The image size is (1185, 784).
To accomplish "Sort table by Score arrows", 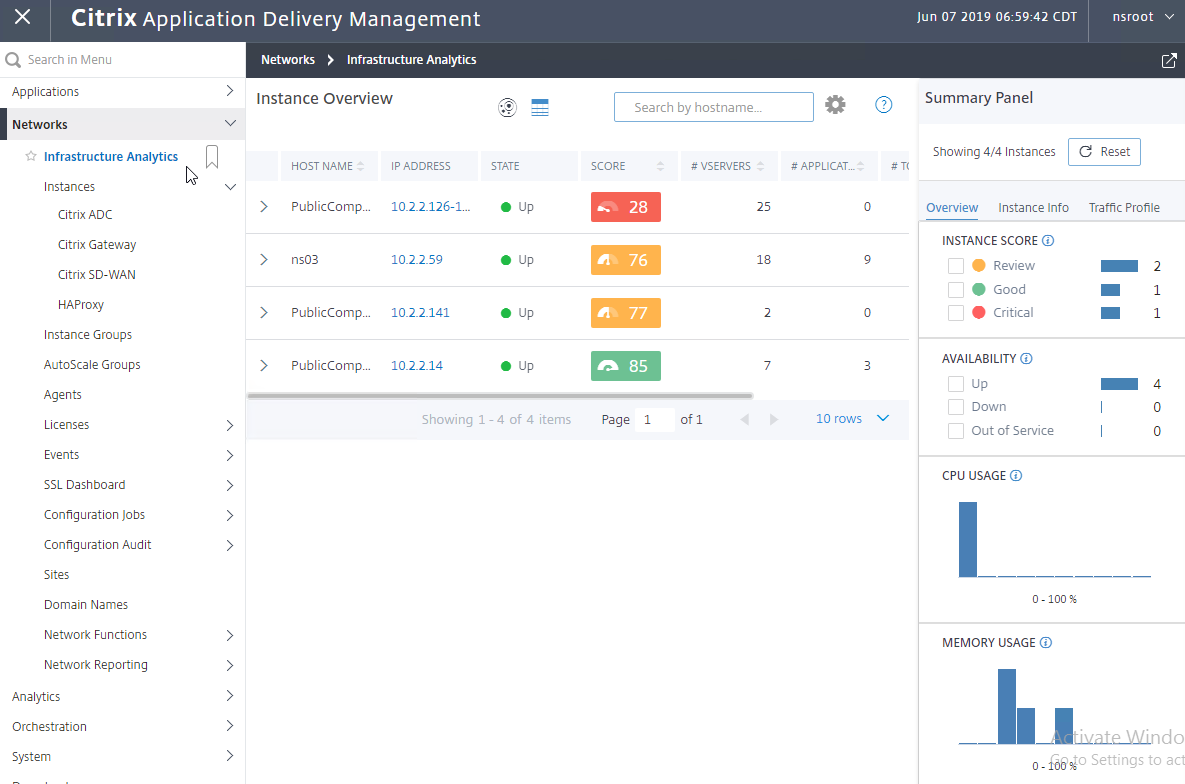I will click(x=661, y=166).
